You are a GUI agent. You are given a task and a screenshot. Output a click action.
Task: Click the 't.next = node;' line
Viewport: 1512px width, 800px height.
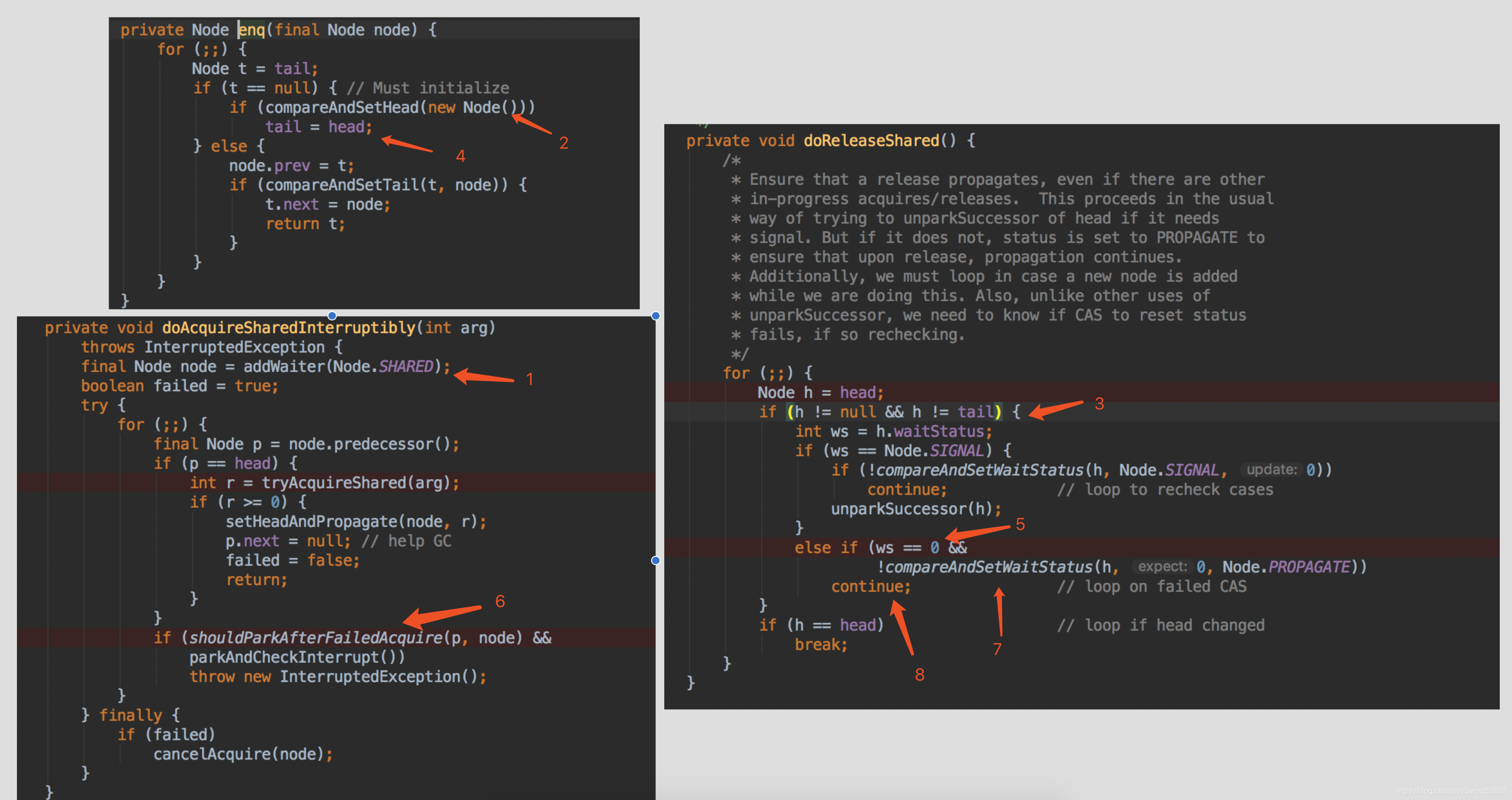327,204
